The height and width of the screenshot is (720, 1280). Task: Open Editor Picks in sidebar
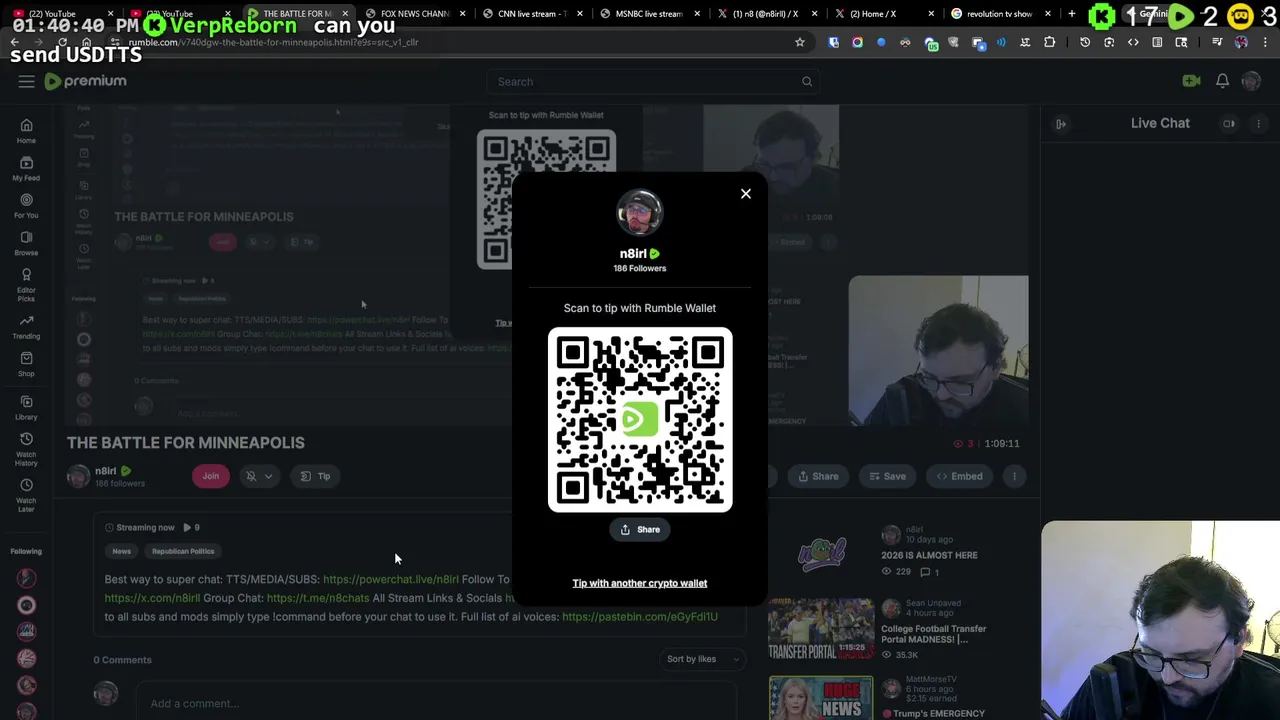[26, 285]
